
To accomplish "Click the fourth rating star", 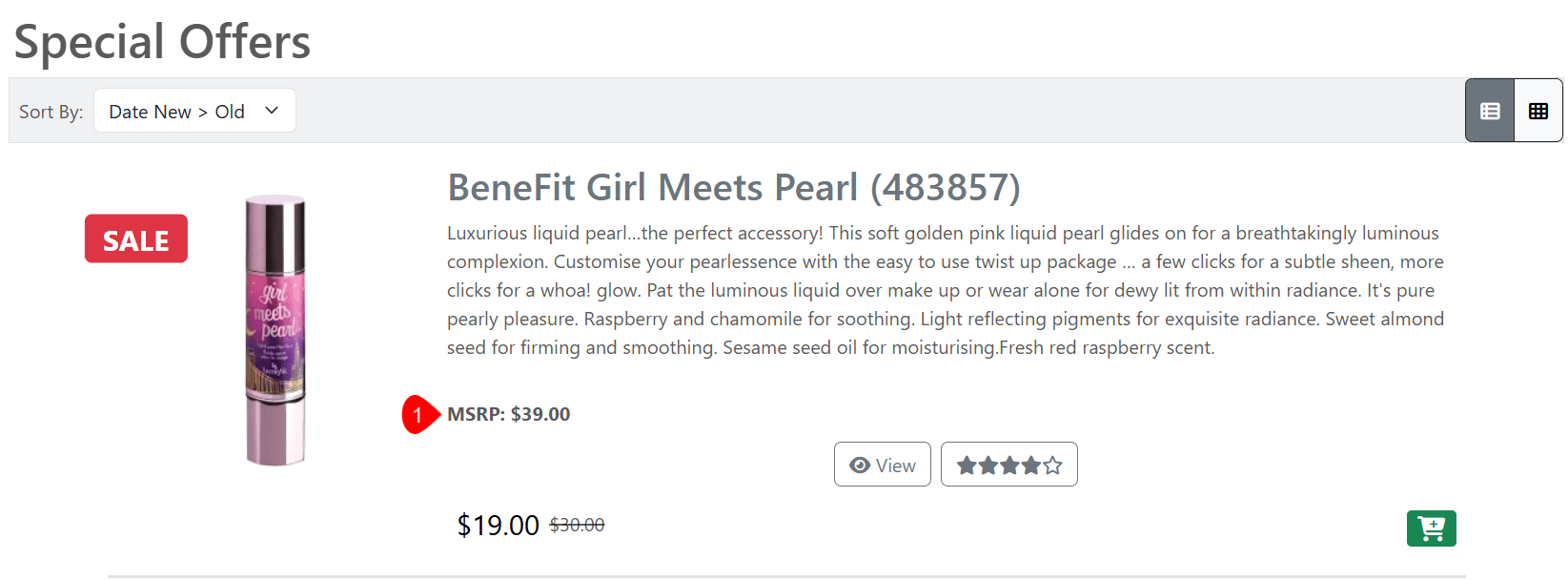I will tap(1031, 466).
